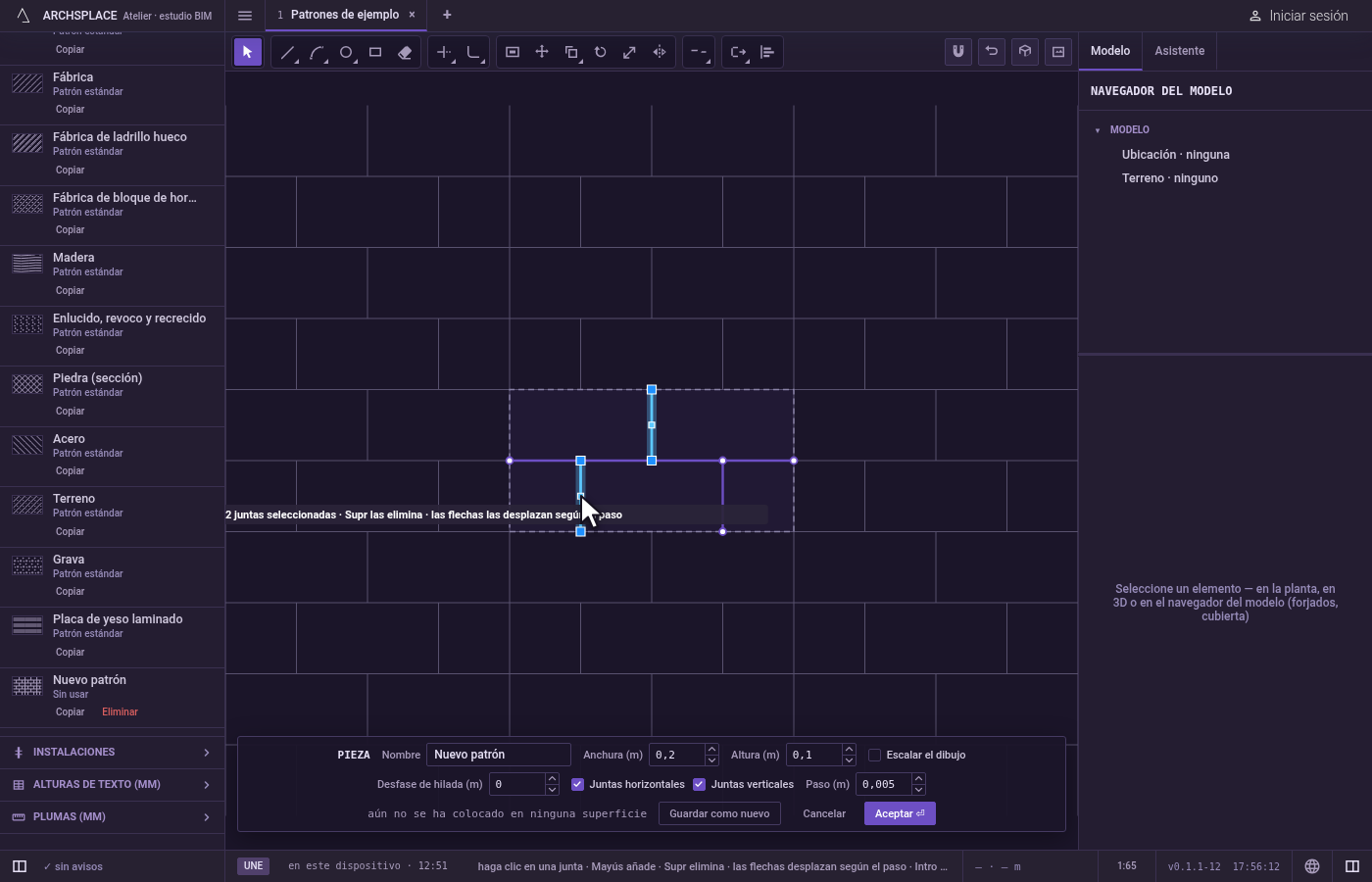Increase the Anchura (m) value

711,750
